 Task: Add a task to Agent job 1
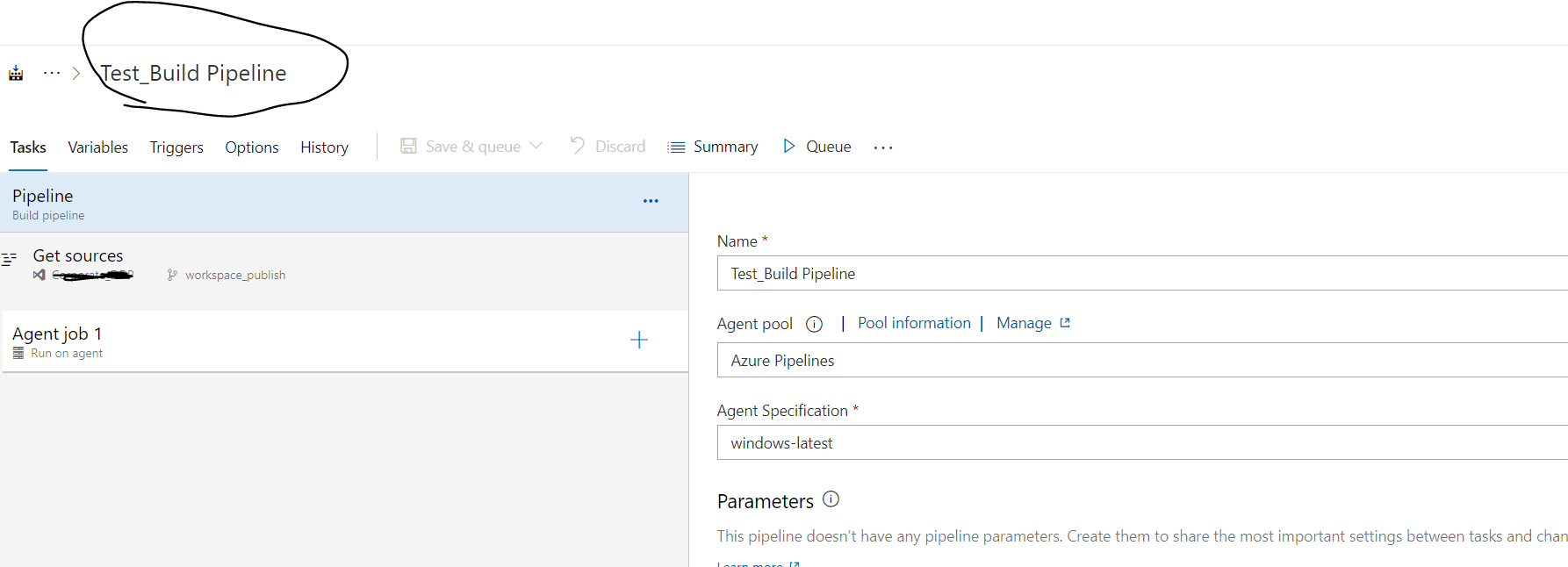[x=638, y=340]
